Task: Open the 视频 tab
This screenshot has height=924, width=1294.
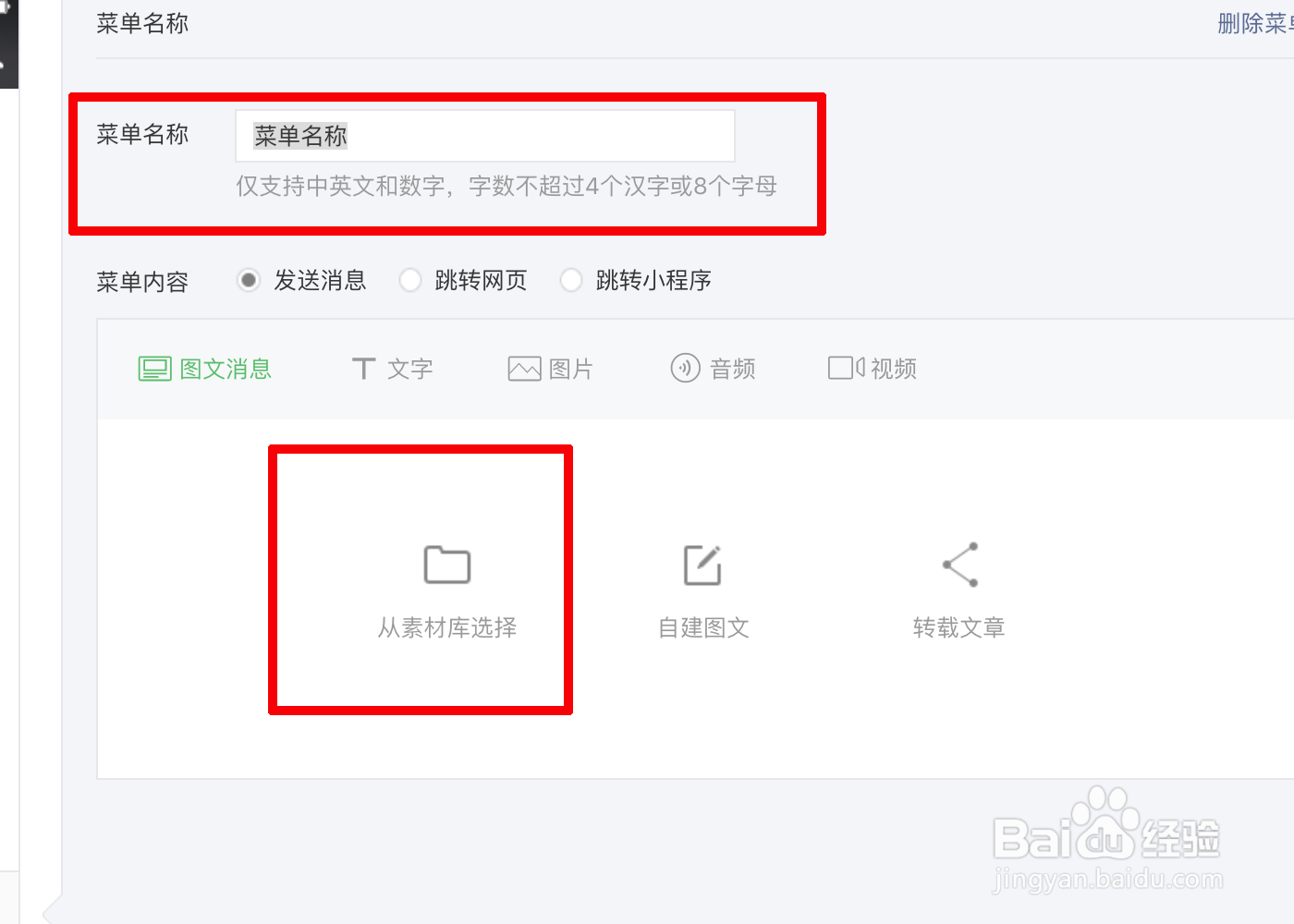Action: tap(894, 369)
